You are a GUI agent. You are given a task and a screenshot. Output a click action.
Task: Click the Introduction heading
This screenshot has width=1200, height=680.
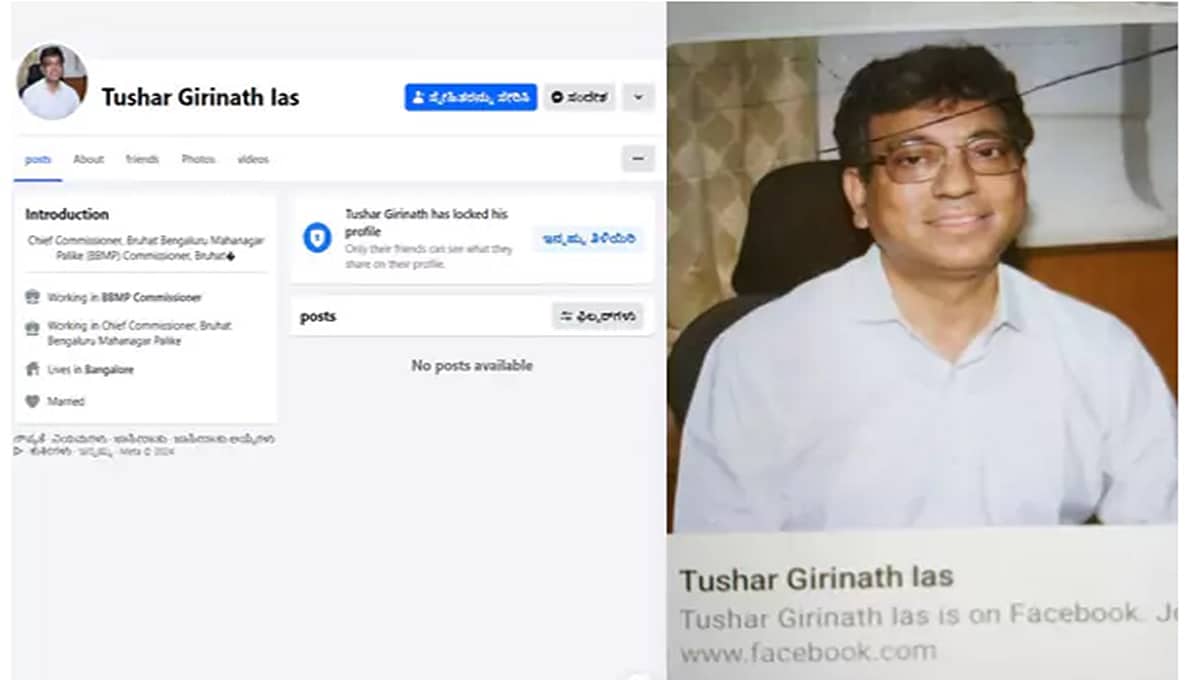click(67, 214)
